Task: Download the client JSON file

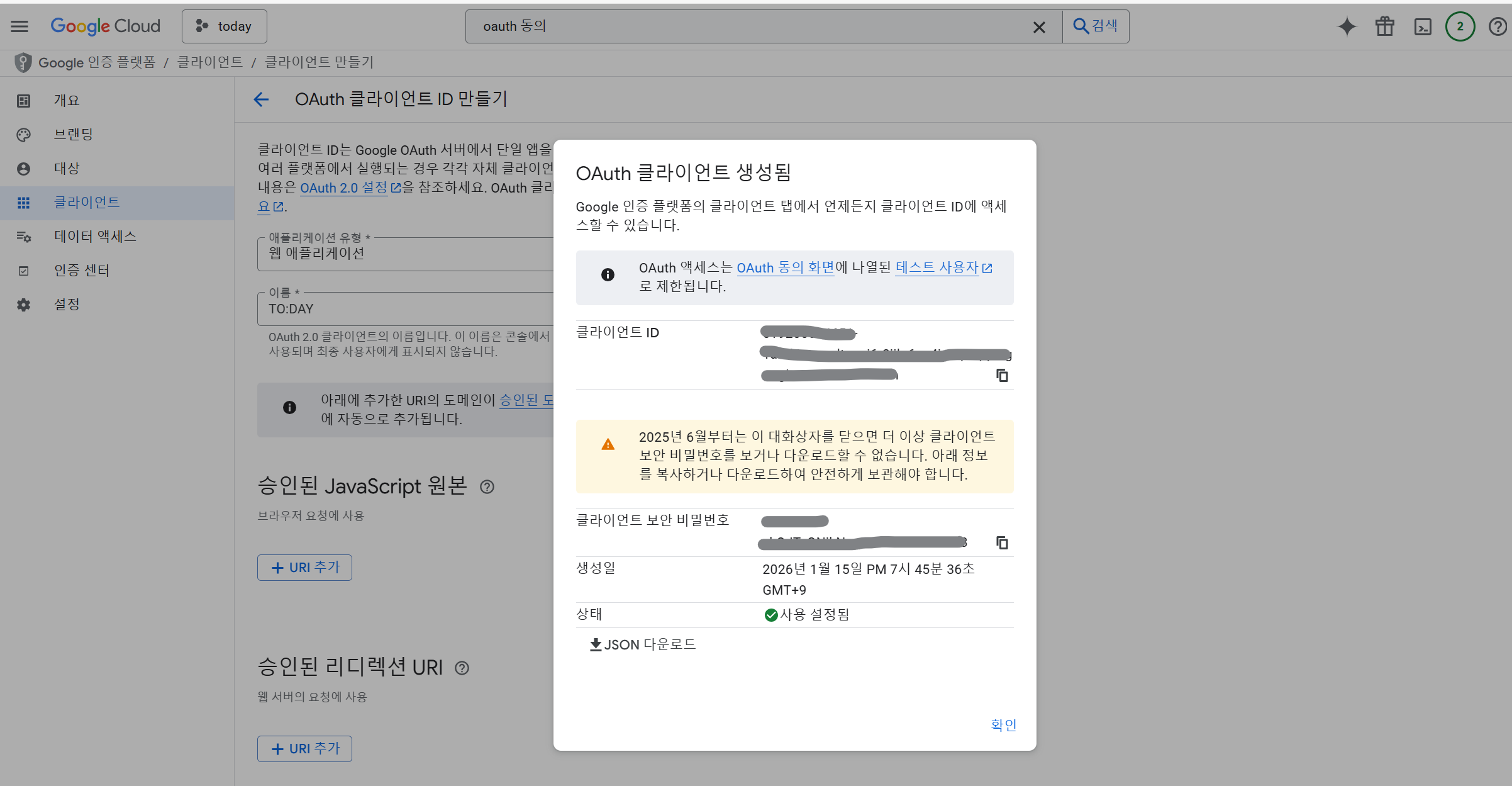Action: 643,645
